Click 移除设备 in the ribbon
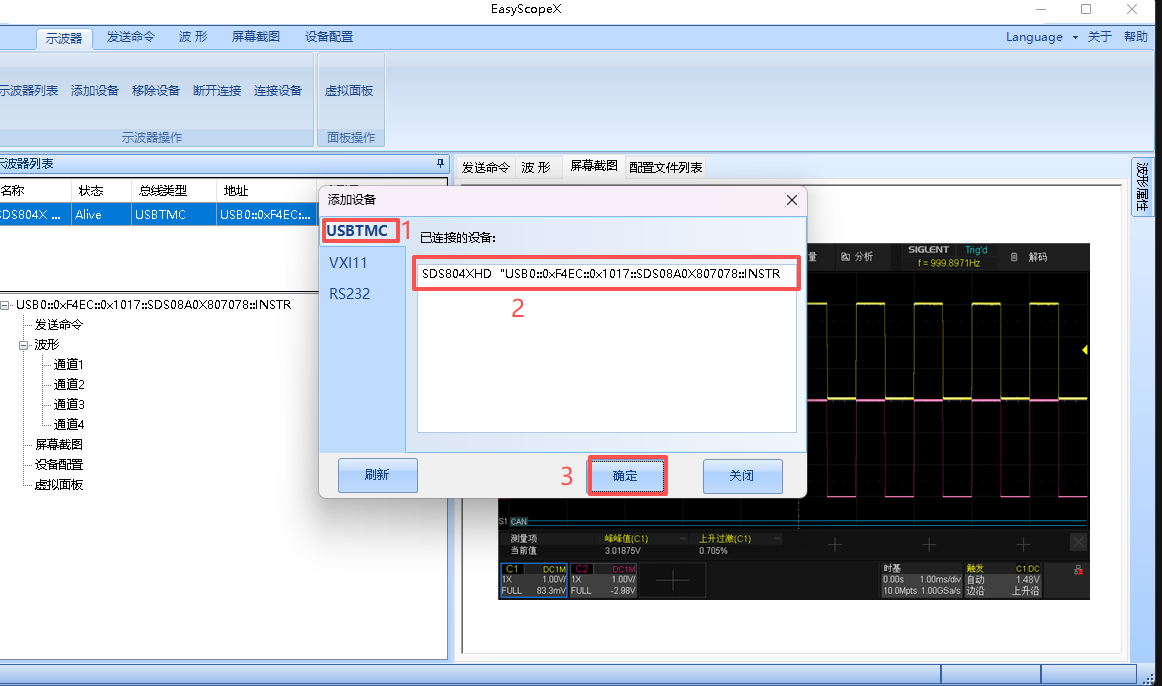This screenshot has height=686, width=1162. (x=156, y=90)
